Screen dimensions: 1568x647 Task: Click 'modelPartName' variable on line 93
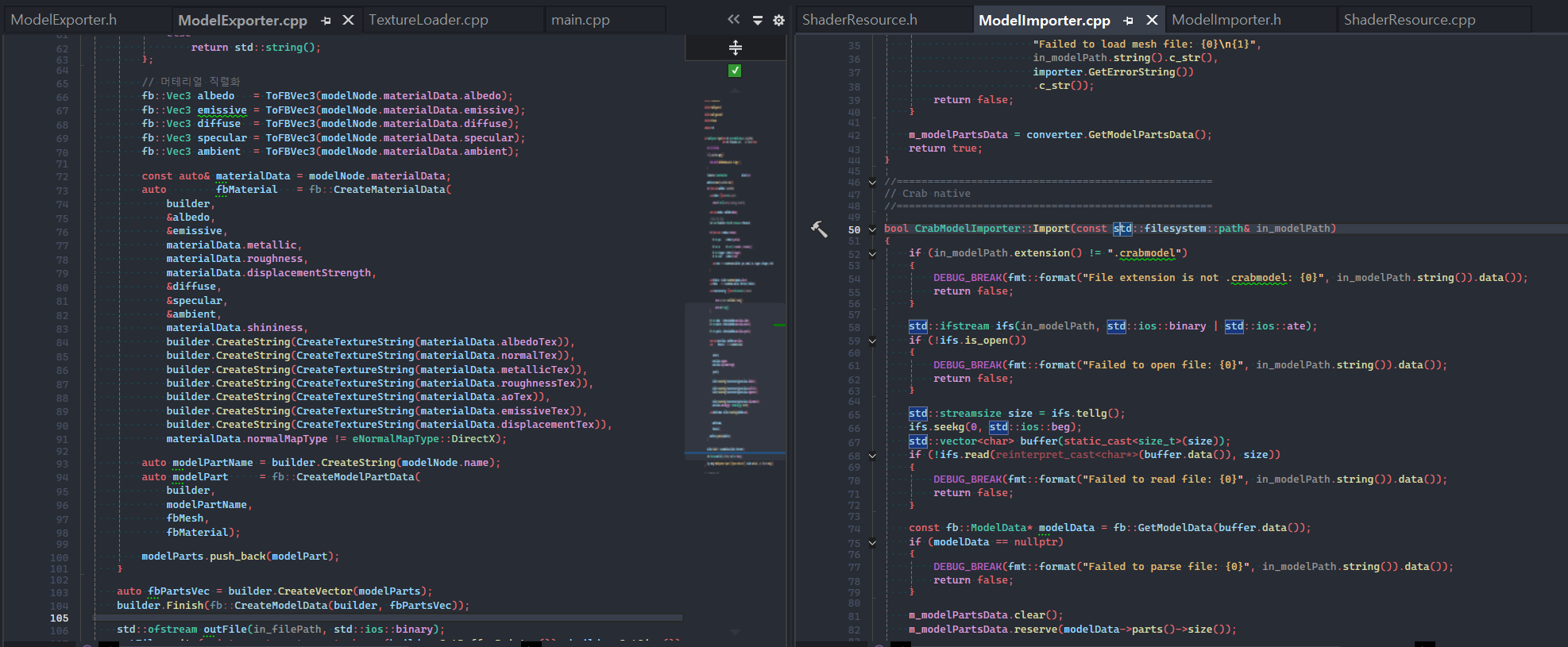tap(213, 463)
